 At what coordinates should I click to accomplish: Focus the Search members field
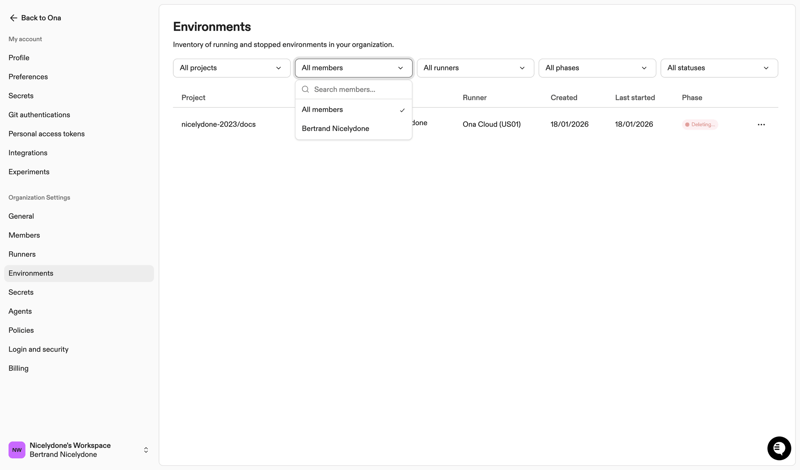click(x=354, y=89)
